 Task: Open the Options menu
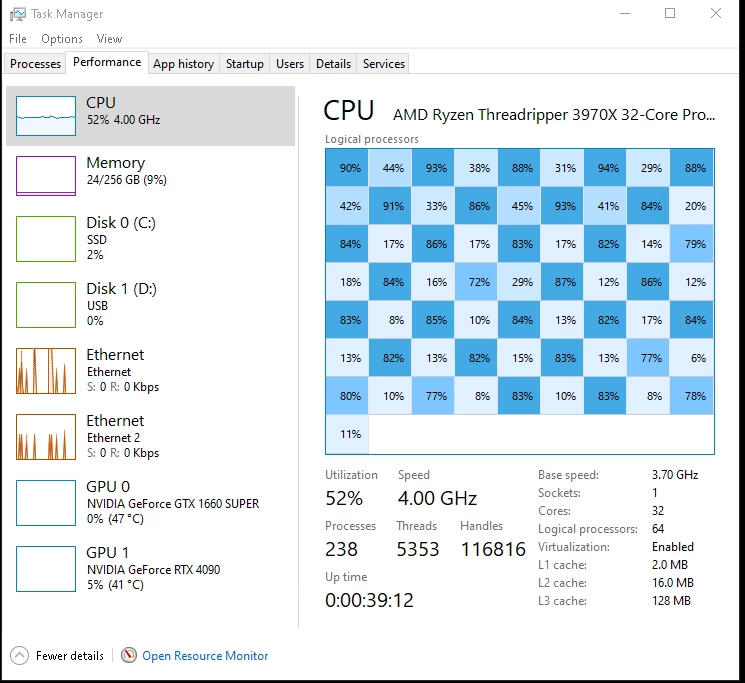[62, 39]
